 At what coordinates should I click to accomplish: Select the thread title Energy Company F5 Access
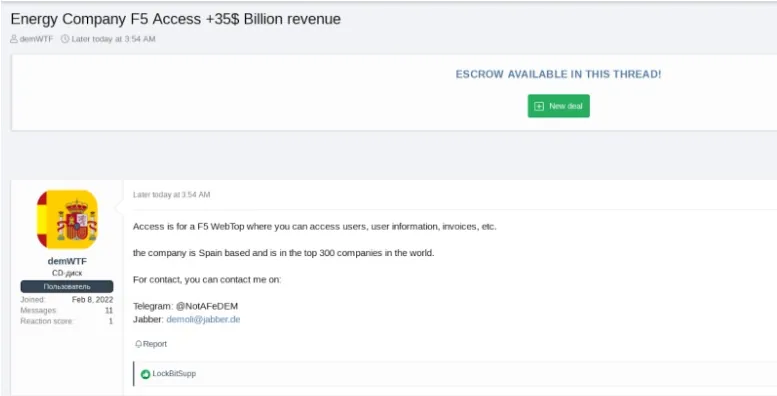tap(175, 19)
